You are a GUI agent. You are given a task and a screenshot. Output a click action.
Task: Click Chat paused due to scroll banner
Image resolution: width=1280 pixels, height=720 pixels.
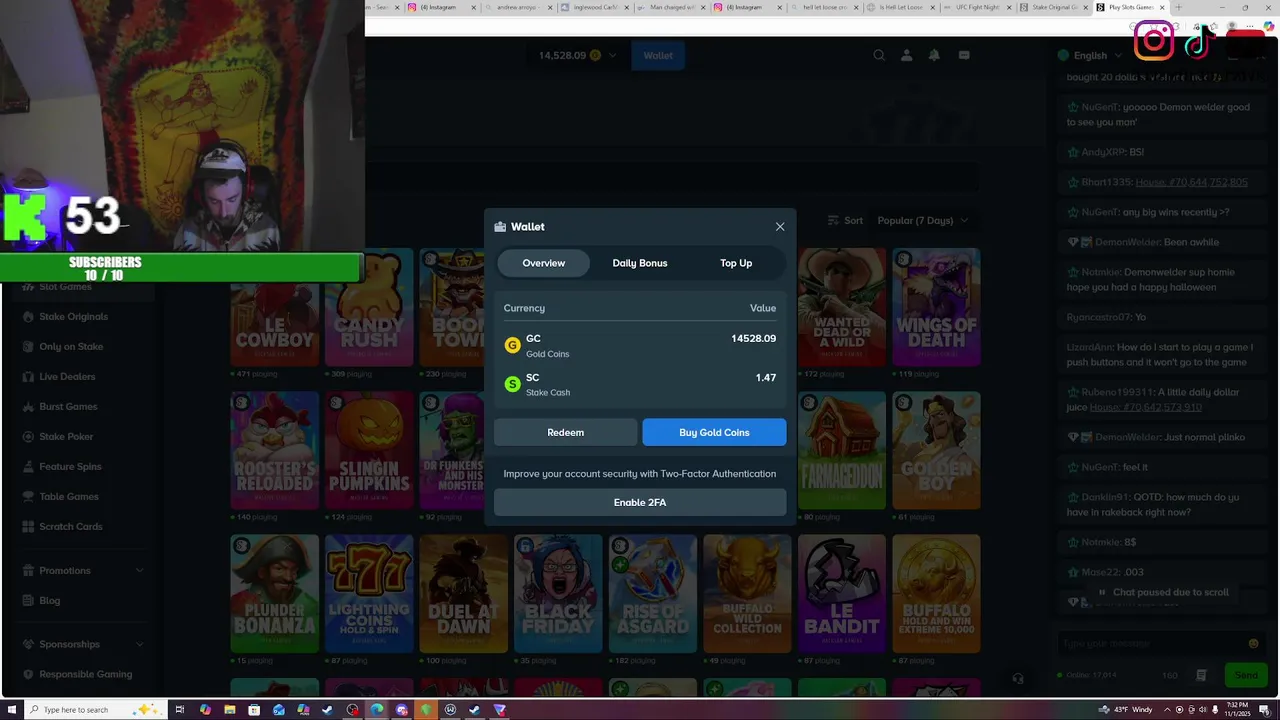1163,592
